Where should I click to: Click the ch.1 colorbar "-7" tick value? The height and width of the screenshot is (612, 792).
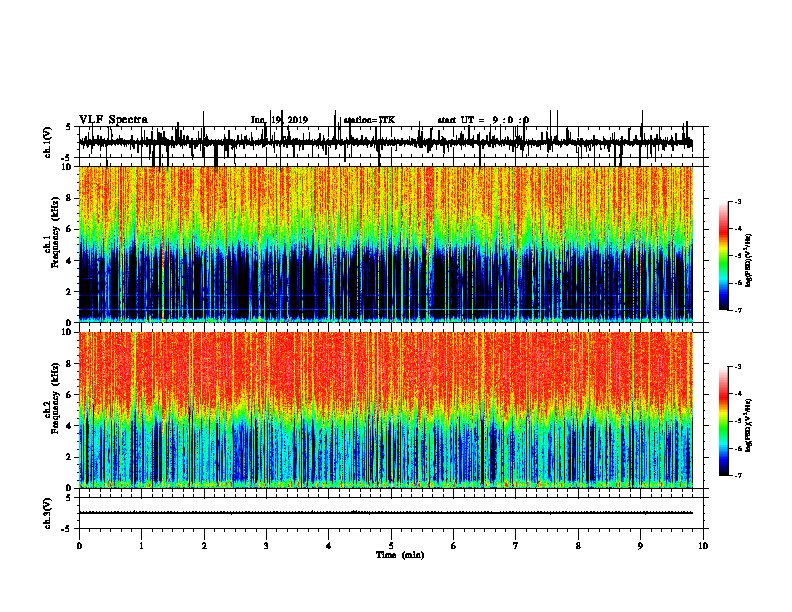coord(738,310)
